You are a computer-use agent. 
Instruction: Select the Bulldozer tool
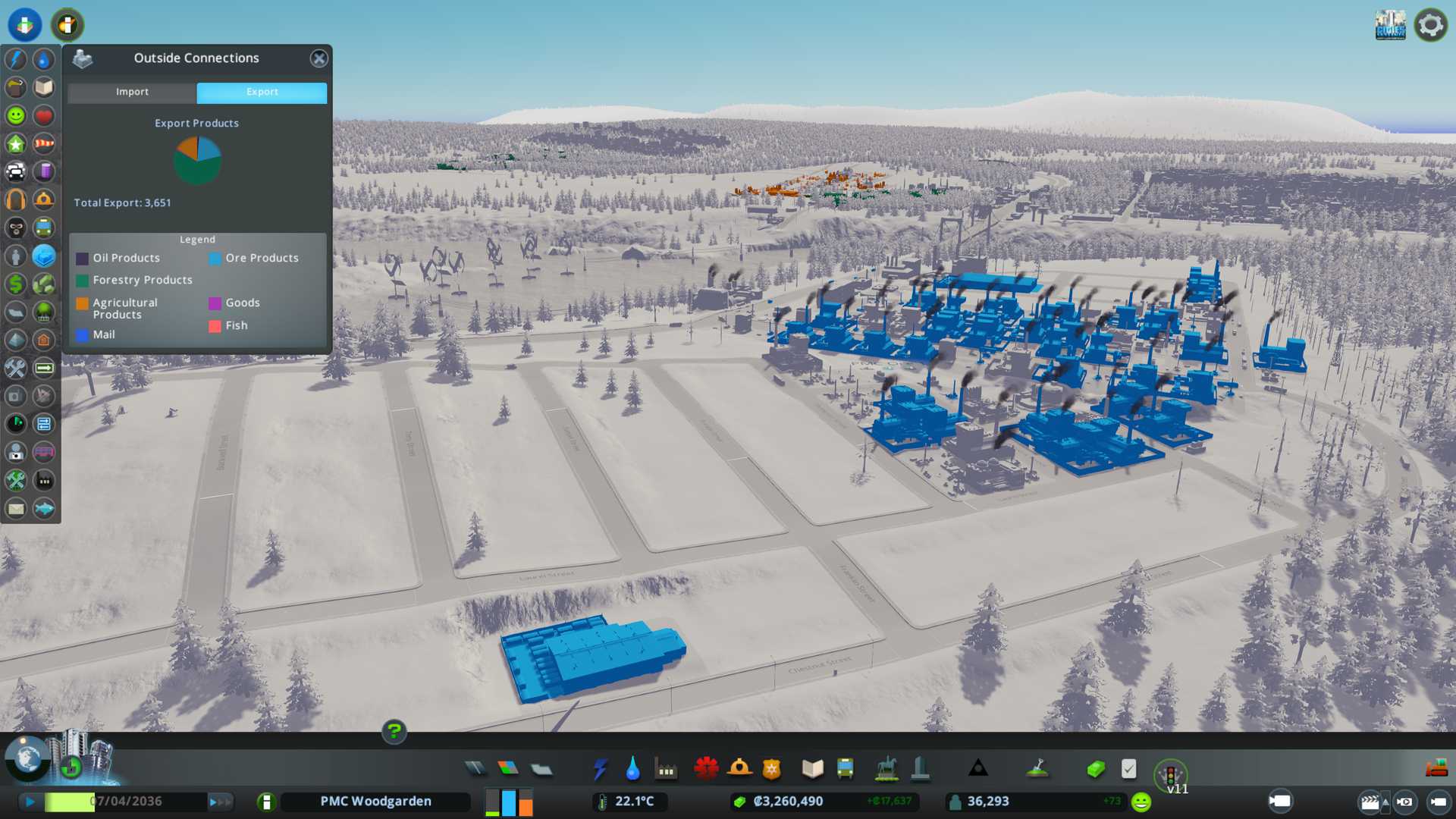pyautogui.click(x=1436, y=769)
